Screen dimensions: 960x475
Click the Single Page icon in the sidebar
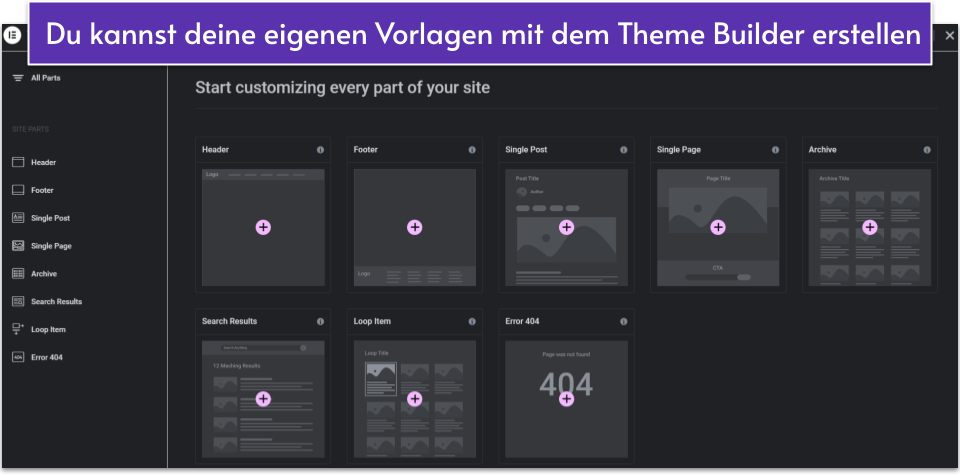[x=18, y=246]
